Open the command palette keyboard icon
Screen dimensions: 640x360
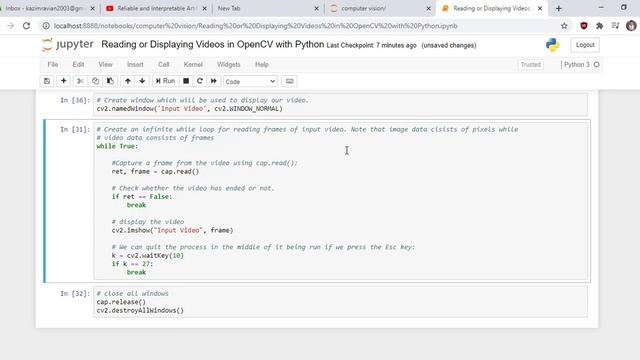coord(289,81)
